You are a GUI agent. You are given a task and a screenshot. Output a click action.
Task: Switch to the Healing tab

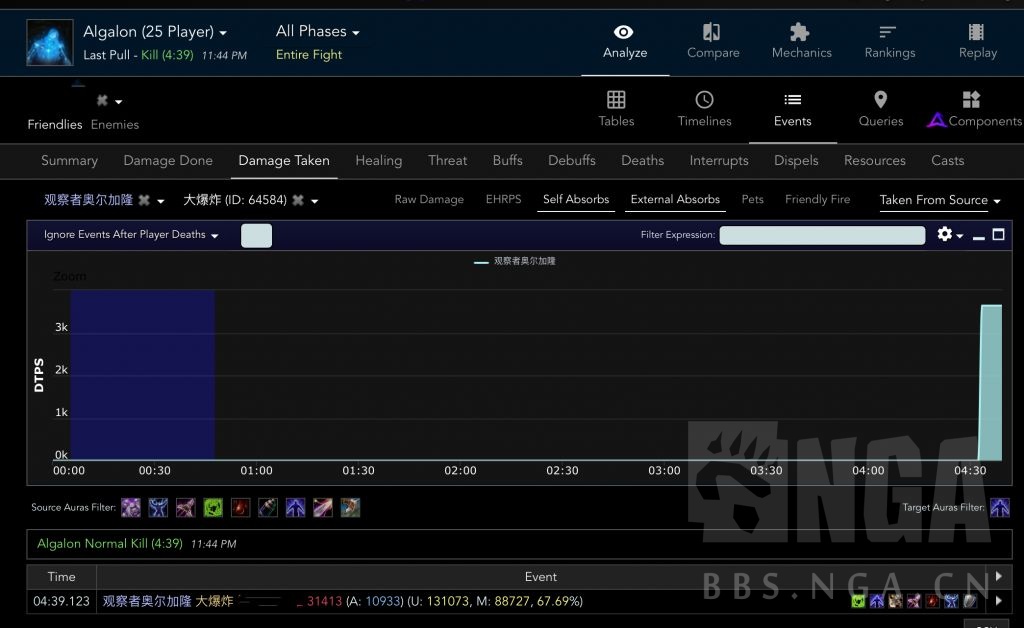pos(378,160)
